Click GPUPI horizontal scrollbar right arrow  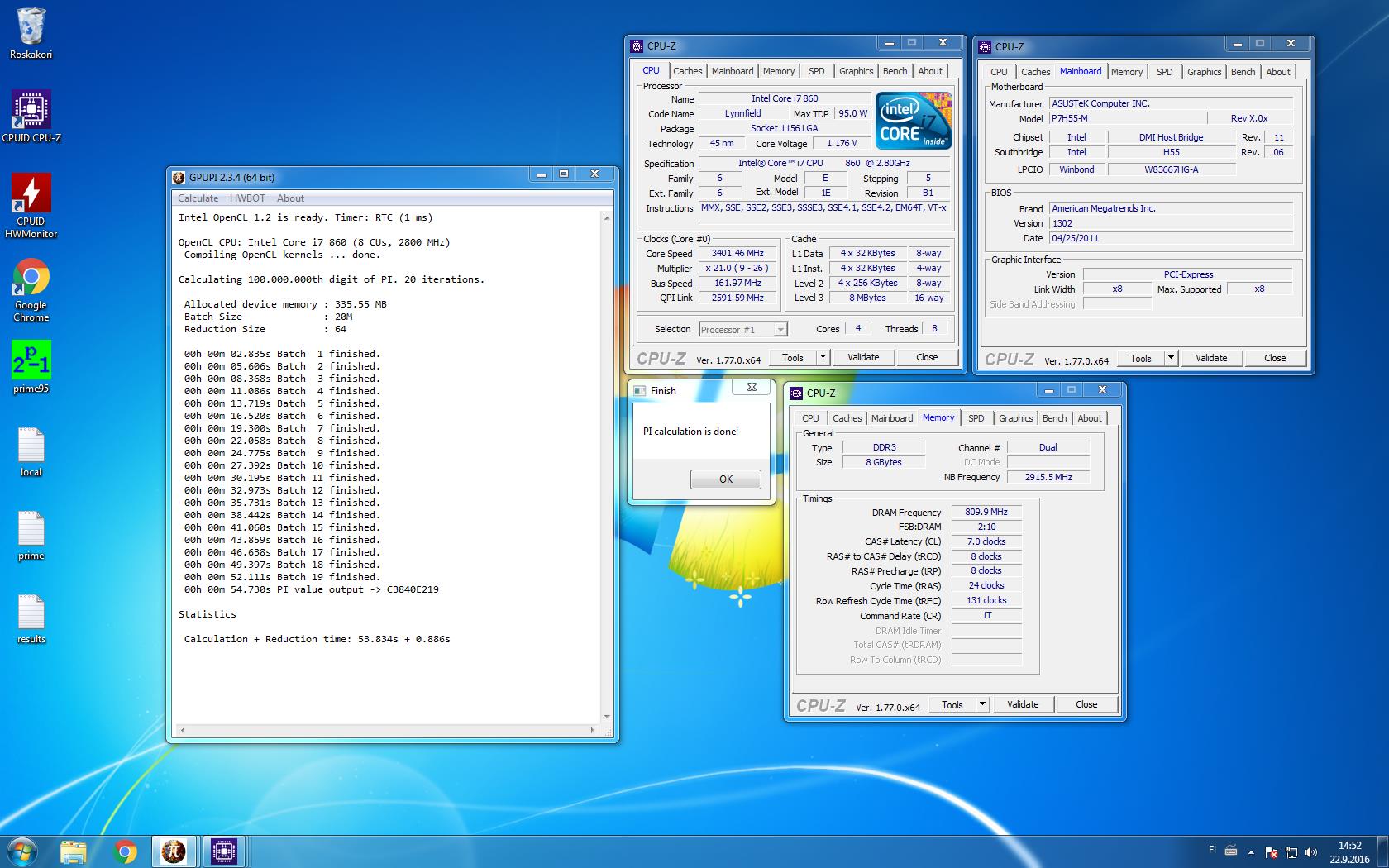point(592,730)
